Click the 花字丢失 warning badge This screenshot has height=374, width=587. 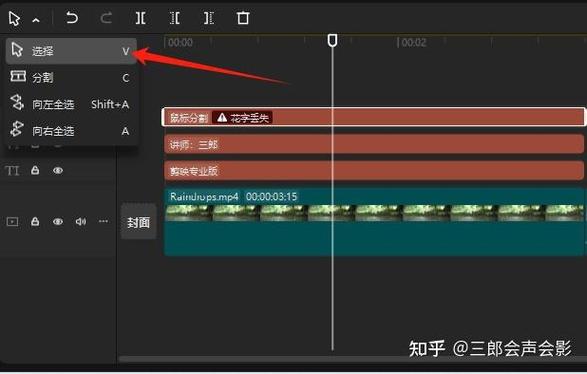(x=243, y=118)
